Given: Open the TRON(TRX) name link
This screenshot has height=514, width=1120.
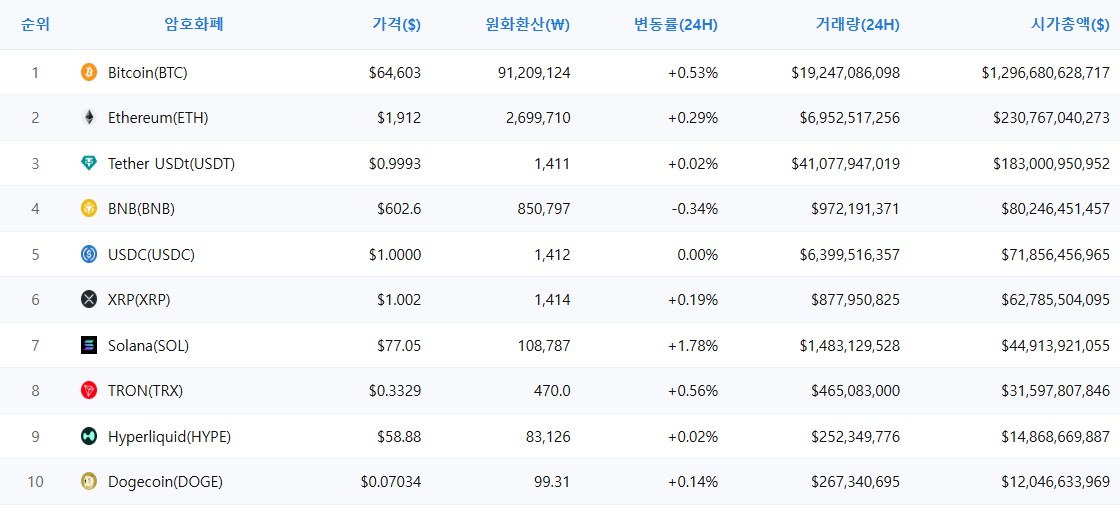Looking at the screenshot, I should [146, 391].
